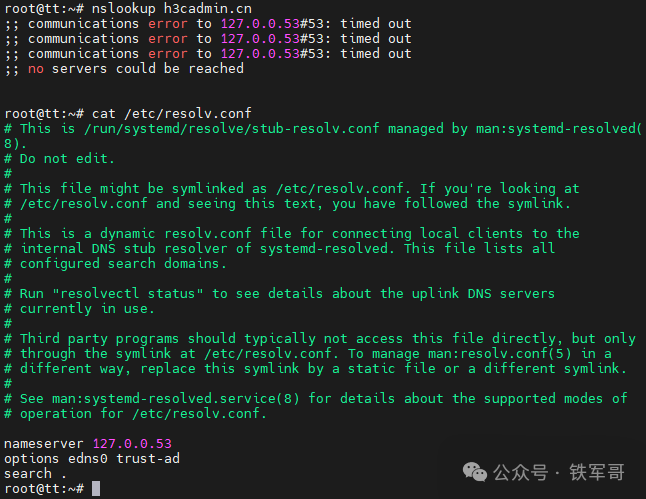Screen dimensions: 646x499
Task: Click the nslookup h3cadmin.cn command text
Action: [x=171, y=9]
